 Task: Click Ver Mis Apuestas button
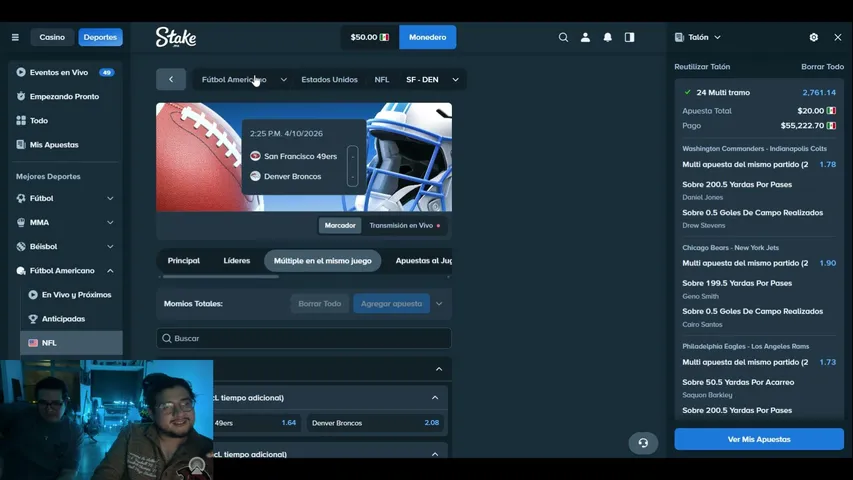759,439
